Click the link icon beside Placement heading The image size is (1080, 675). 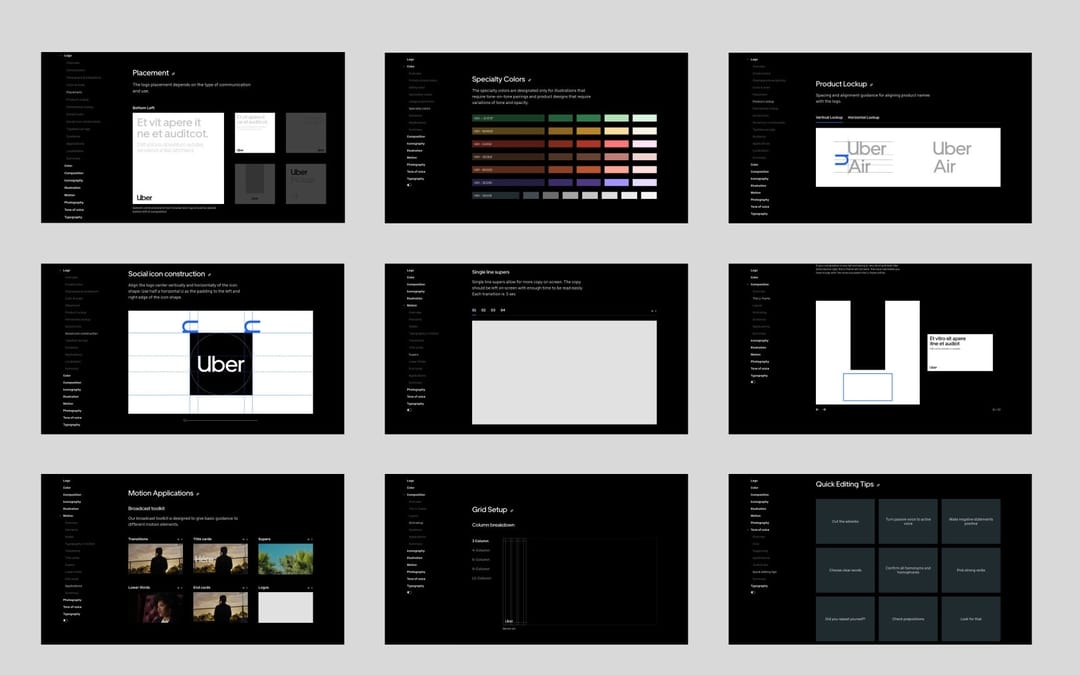174,74
